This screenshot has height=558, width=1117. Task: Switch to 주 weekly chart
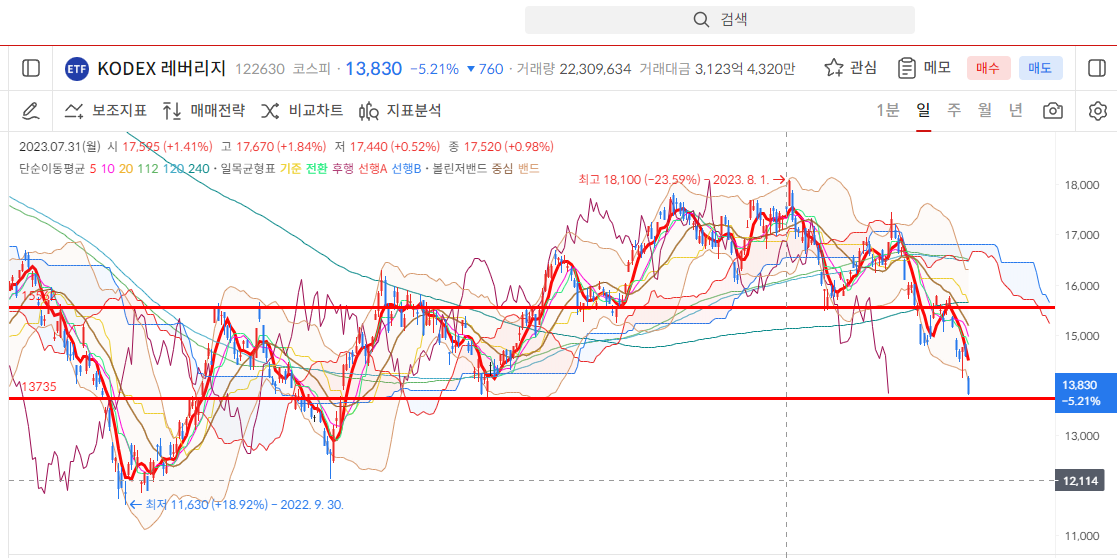(x=953, y=110)
